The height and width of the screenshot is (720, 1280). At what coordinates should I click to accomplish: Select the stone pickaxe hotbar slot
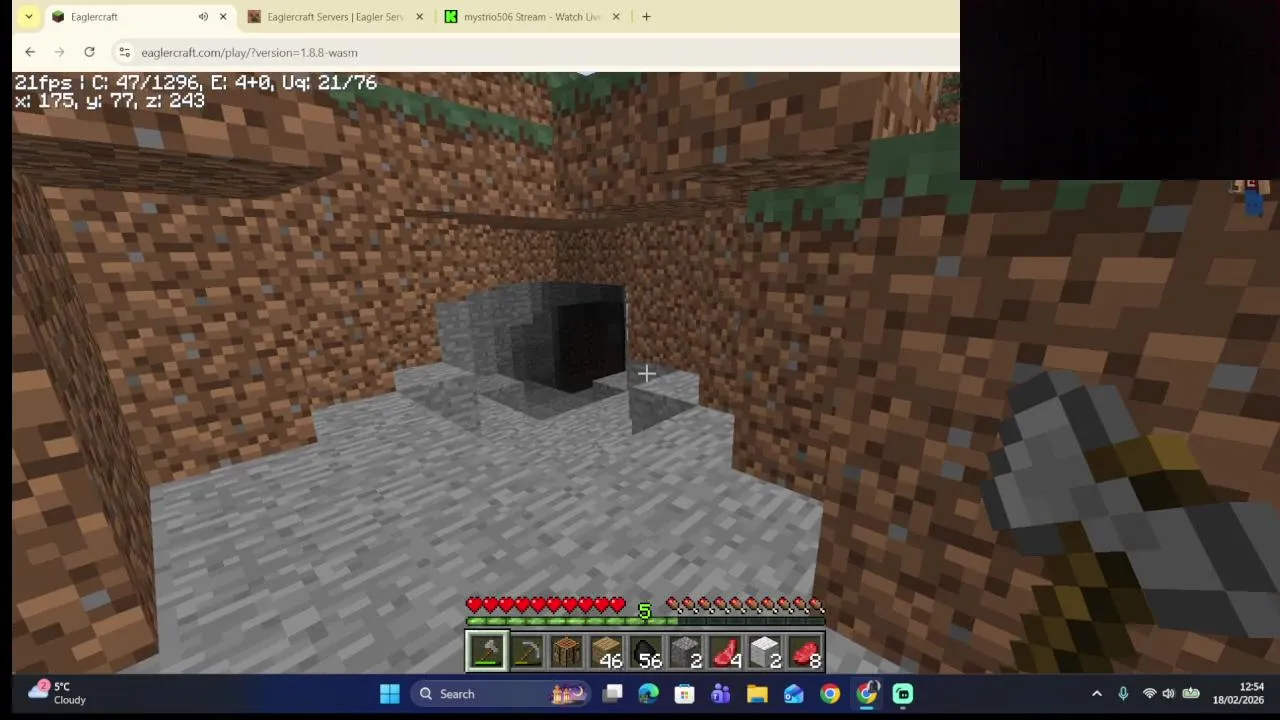526,652
